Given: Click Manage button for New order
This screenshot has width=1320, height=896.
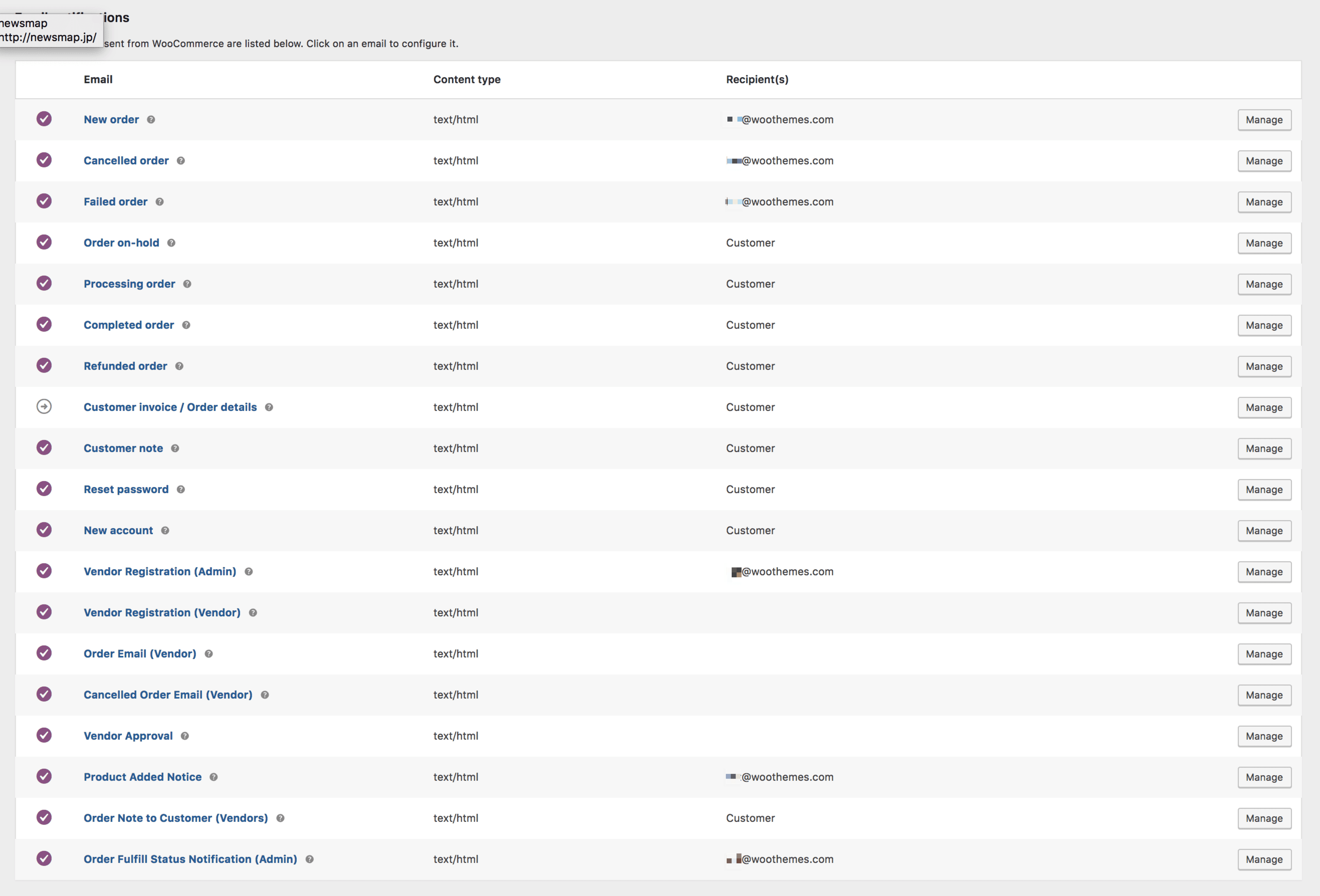Looking at the screenshot, I should pos(1264,120).
